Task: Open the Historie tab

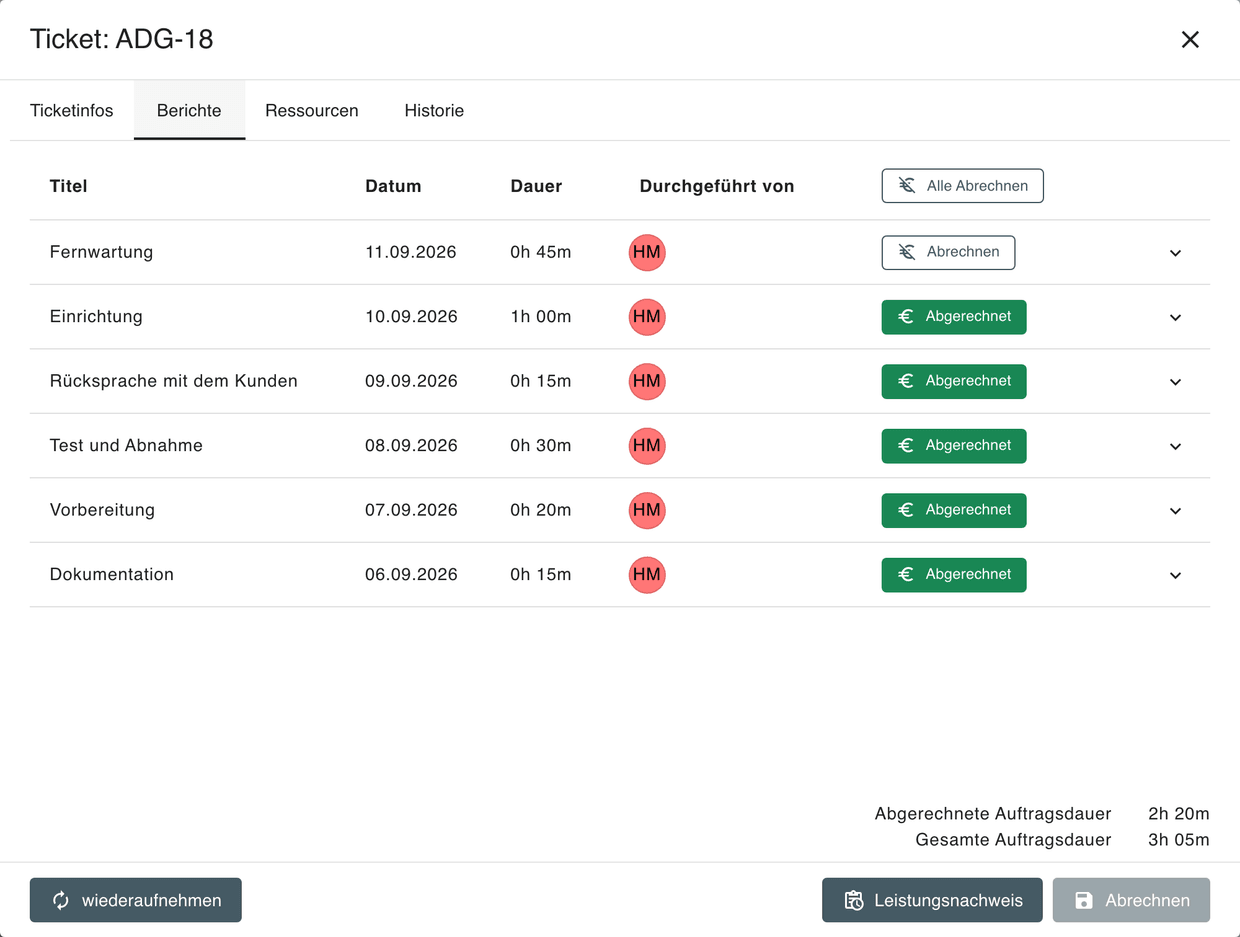Action: point(434,110)
